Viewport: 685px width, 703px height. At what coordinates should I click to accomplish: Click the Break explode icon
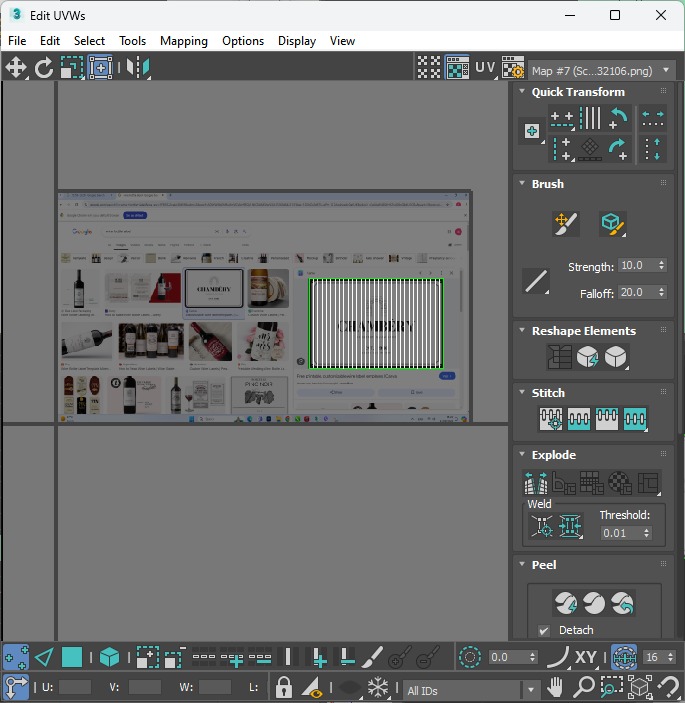[536, 482]
